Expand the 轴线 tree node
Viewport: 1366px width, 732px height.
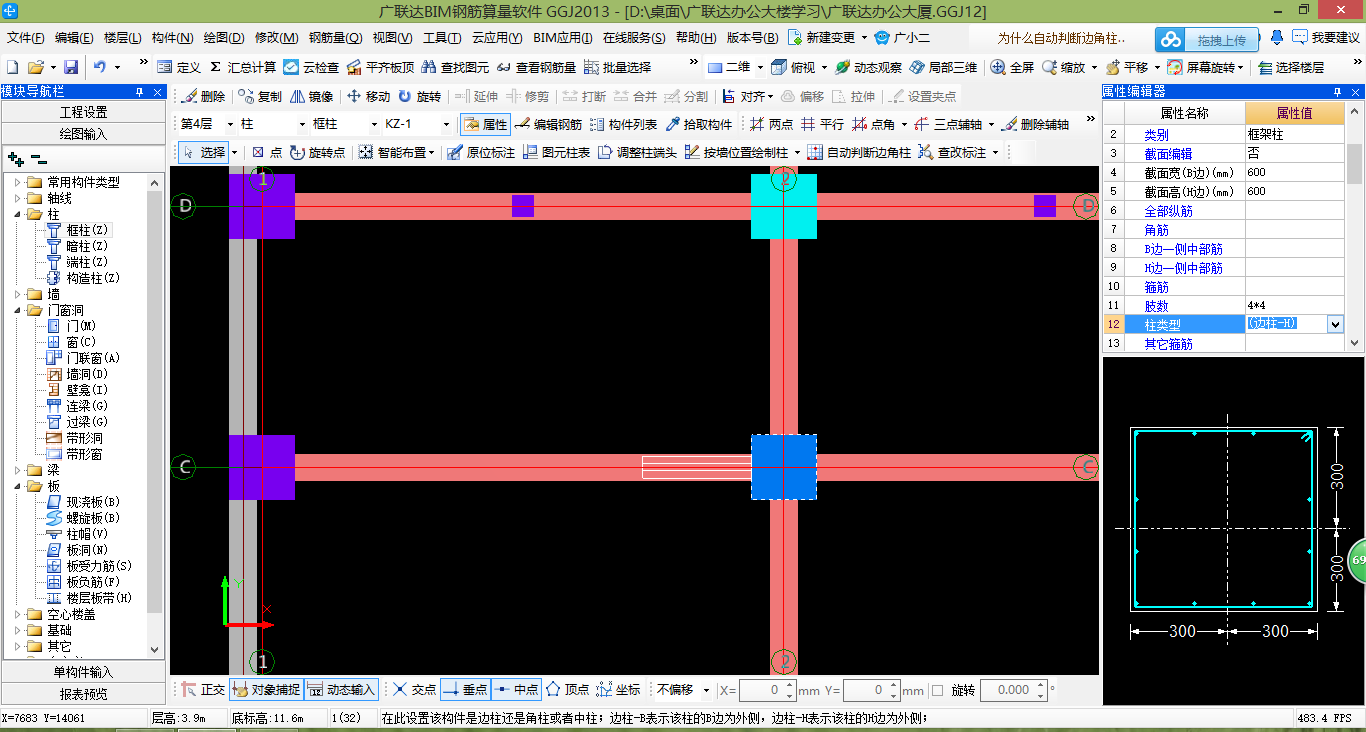coord(18,198)
